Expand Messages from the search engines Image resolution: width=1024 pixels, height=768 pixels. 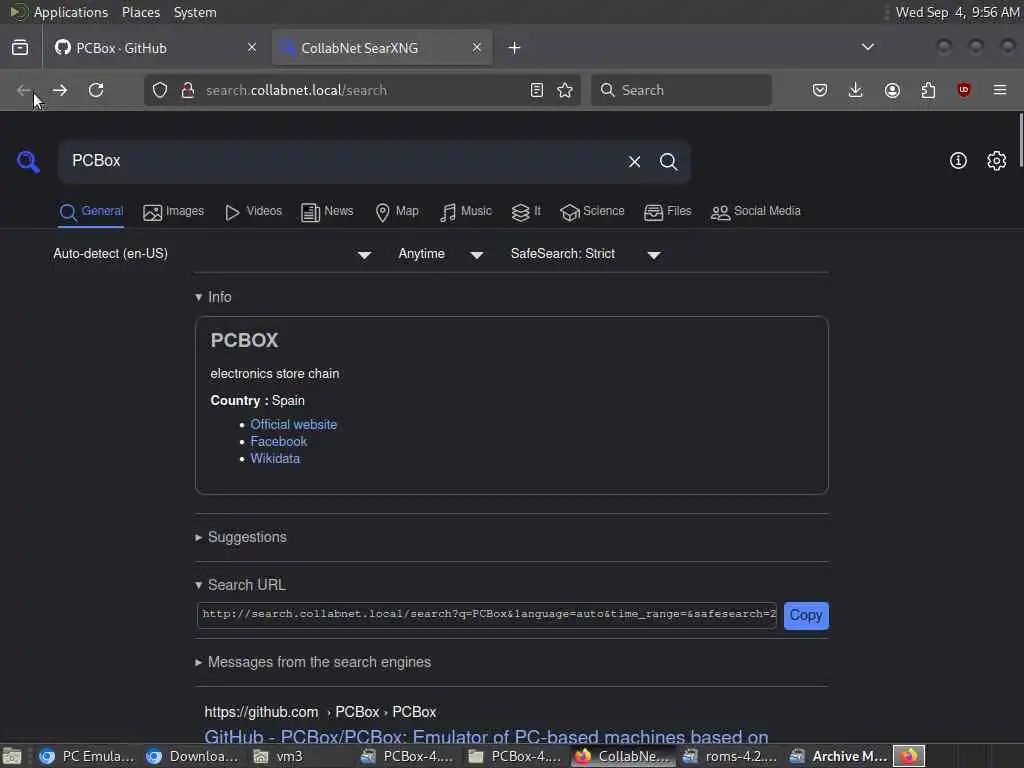[313, 662]
